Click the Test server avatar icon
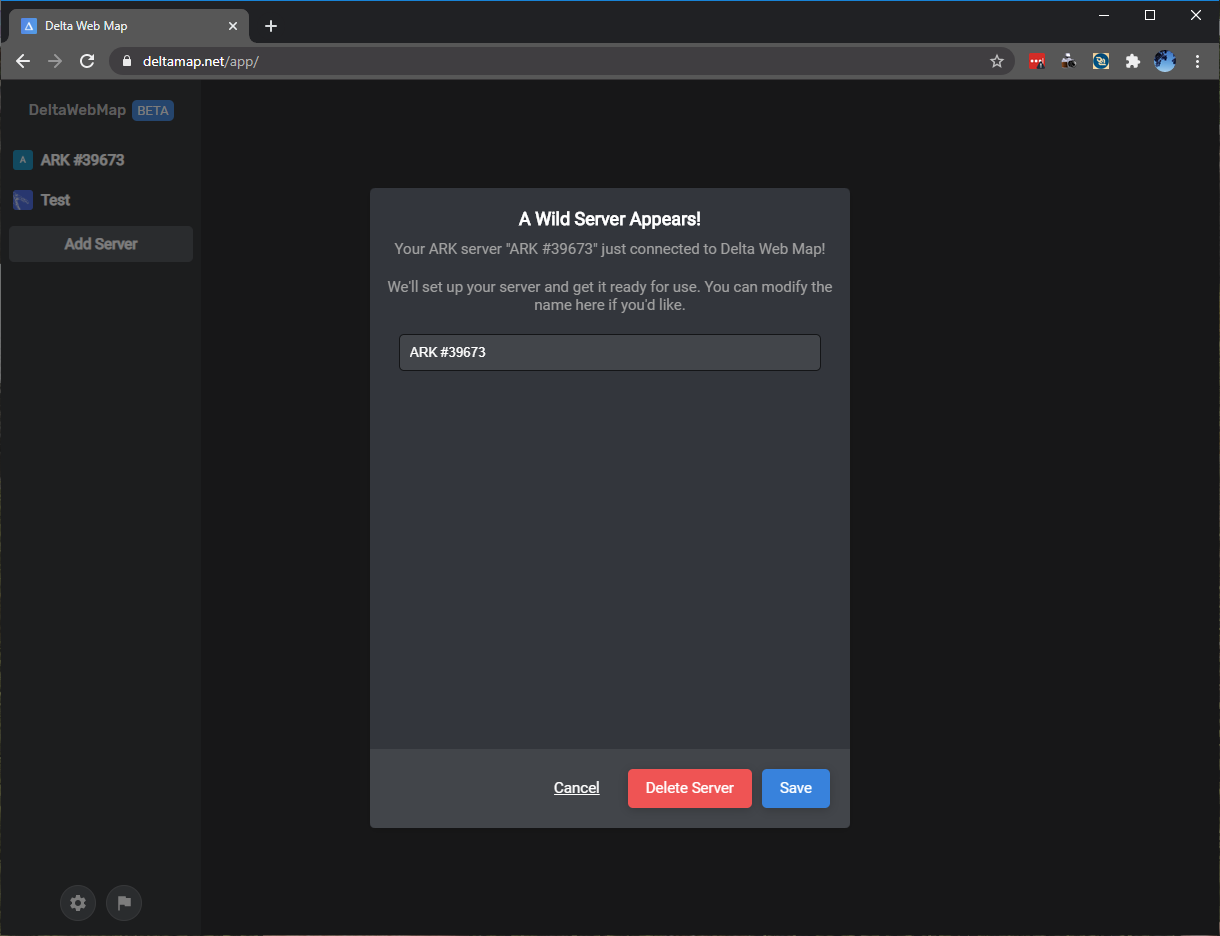Viewport: 1220px width, 936px height. pyautogui.click(x=23, y=200)
